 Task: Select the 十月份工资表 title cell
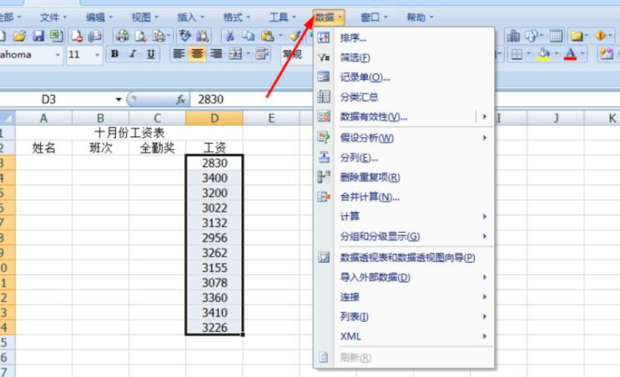pyautogui.click(x=129, y=133)
